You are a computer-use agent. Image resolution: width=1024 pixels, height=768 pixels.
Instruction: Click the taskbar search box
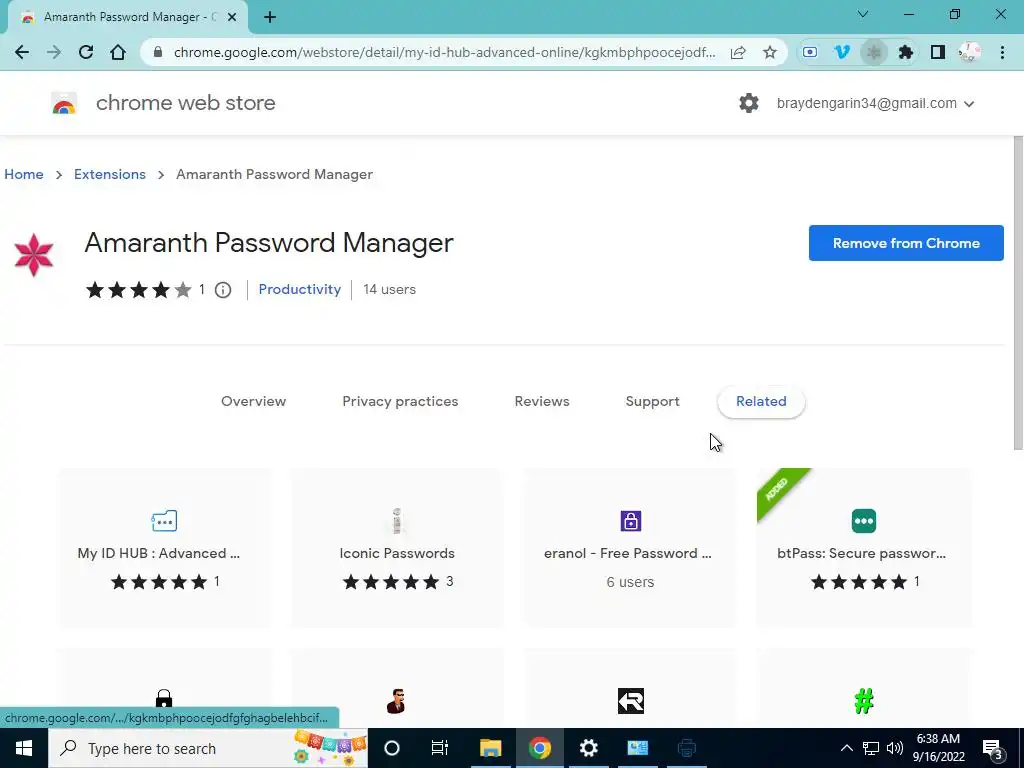click(208, 748)
